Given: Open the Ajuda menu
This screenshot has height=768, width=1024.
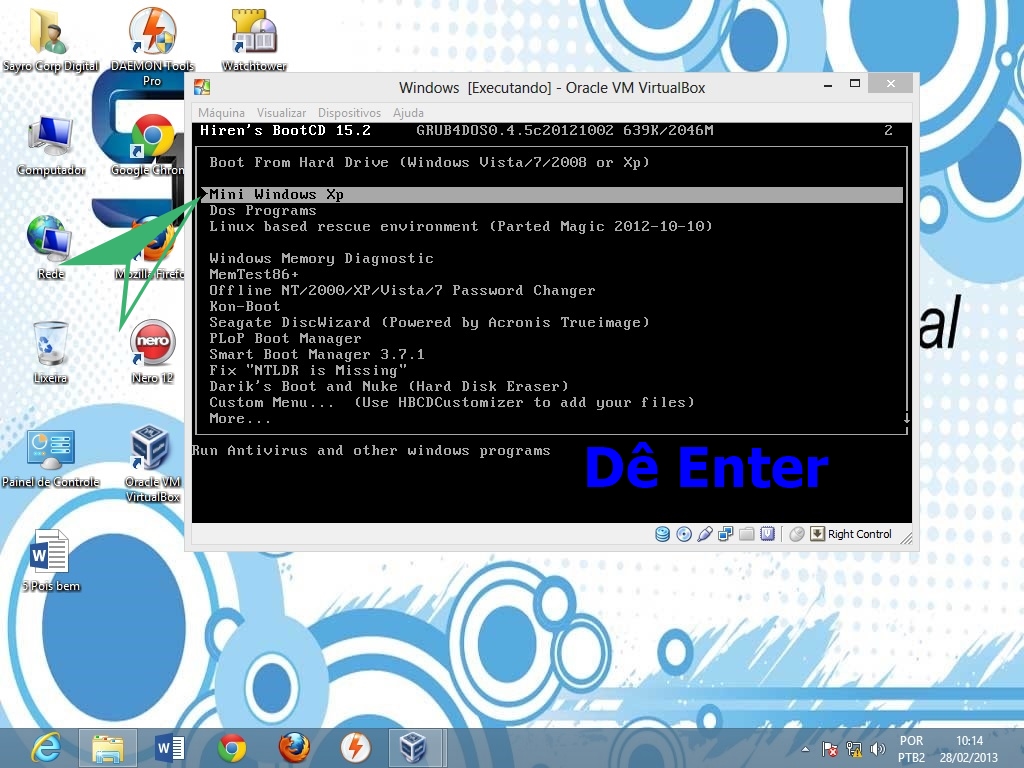Looking at the screenshot, I should (408, 113).
